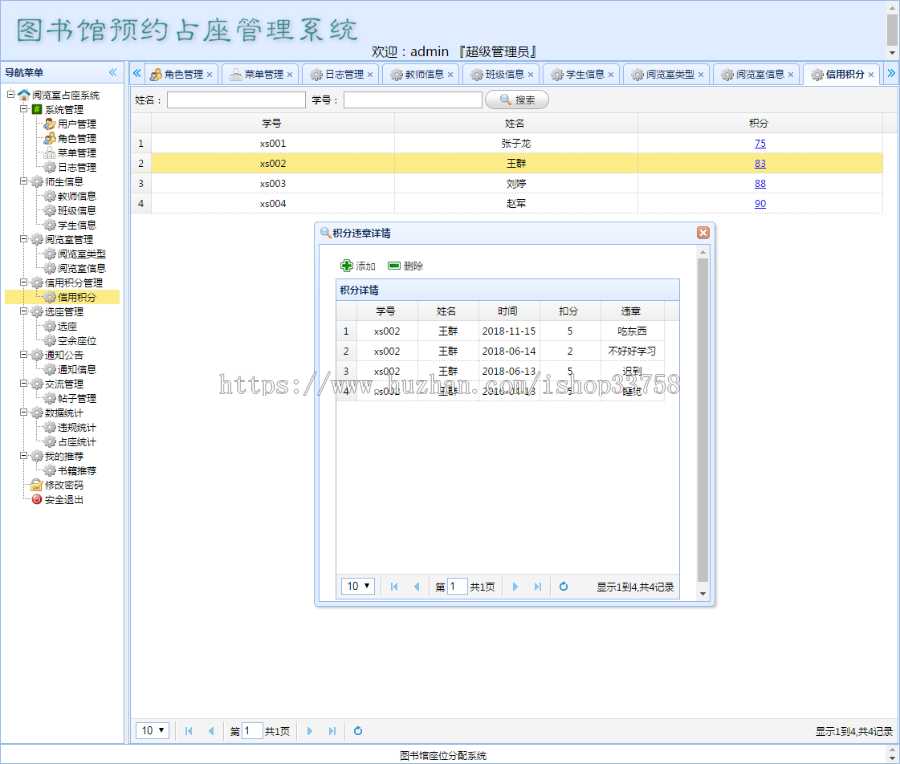
Task: Collapse the 系统管理 tree node
Action: 24,108
